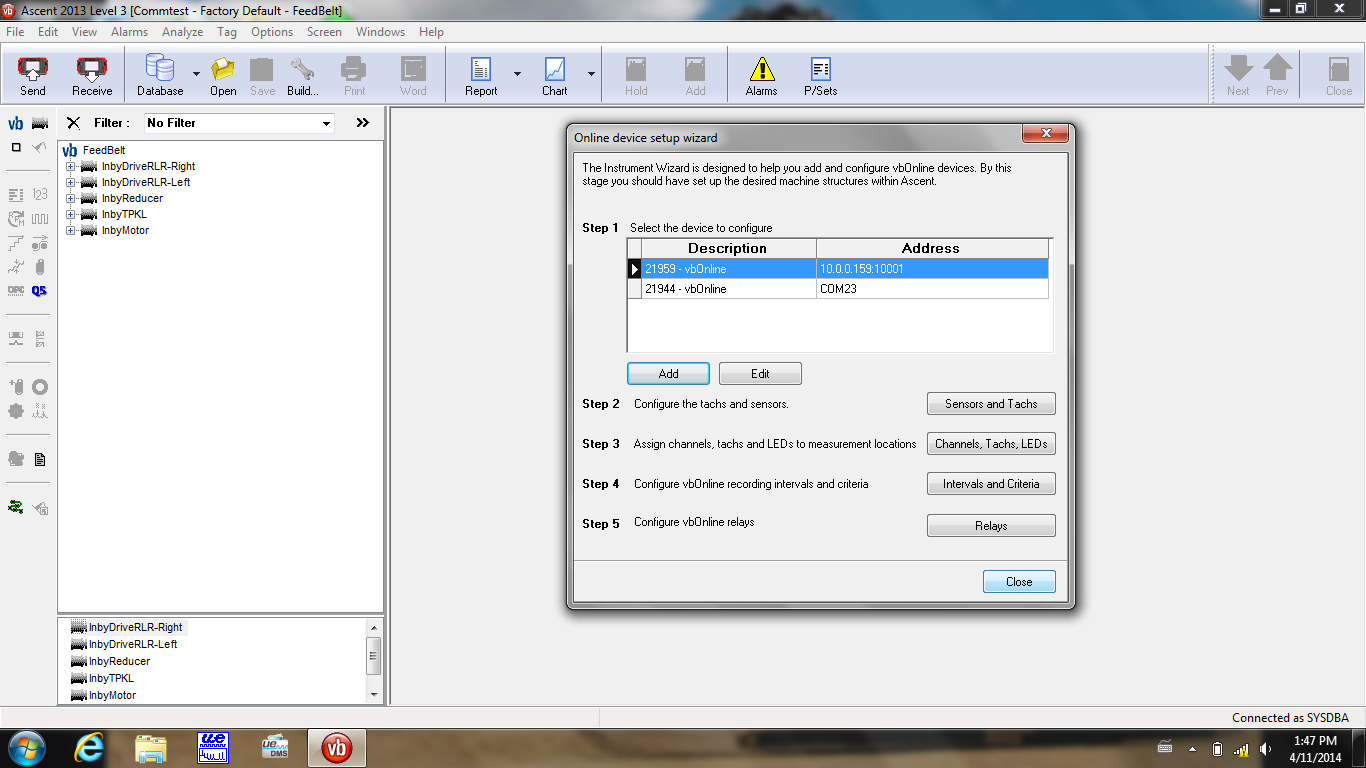Click the OPC sidebar icon
The height and width of the screenshot is (768, 1366).
pyautogui.click(x=15, y=291)
